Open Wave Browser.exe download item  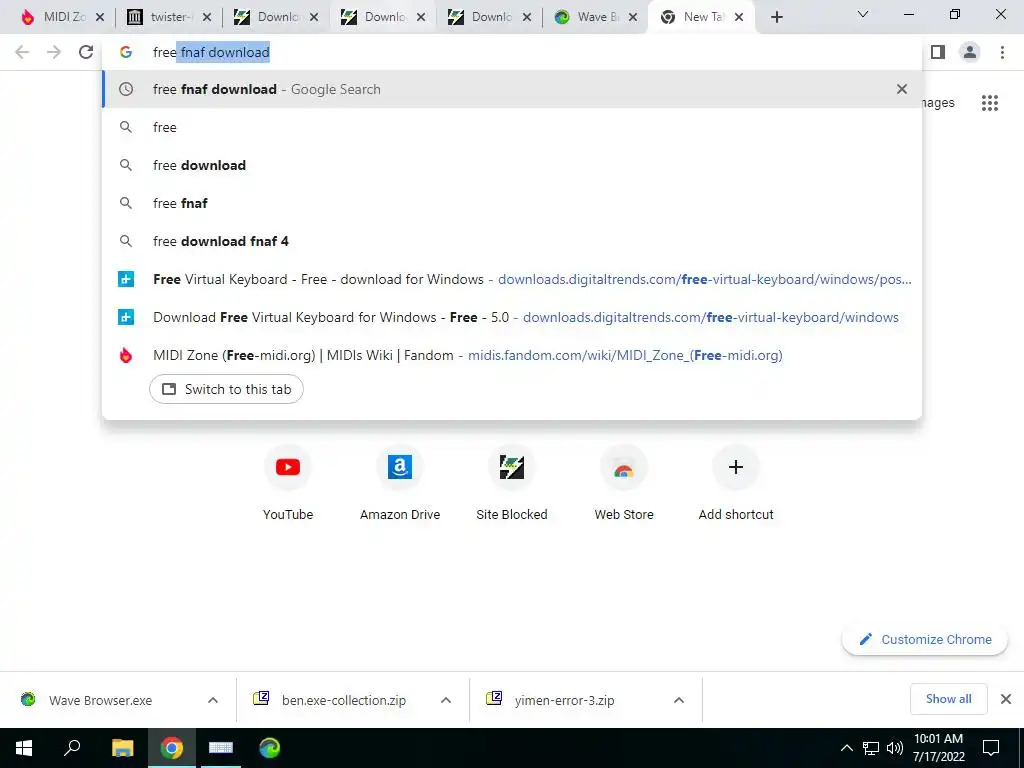pos(101,700)
